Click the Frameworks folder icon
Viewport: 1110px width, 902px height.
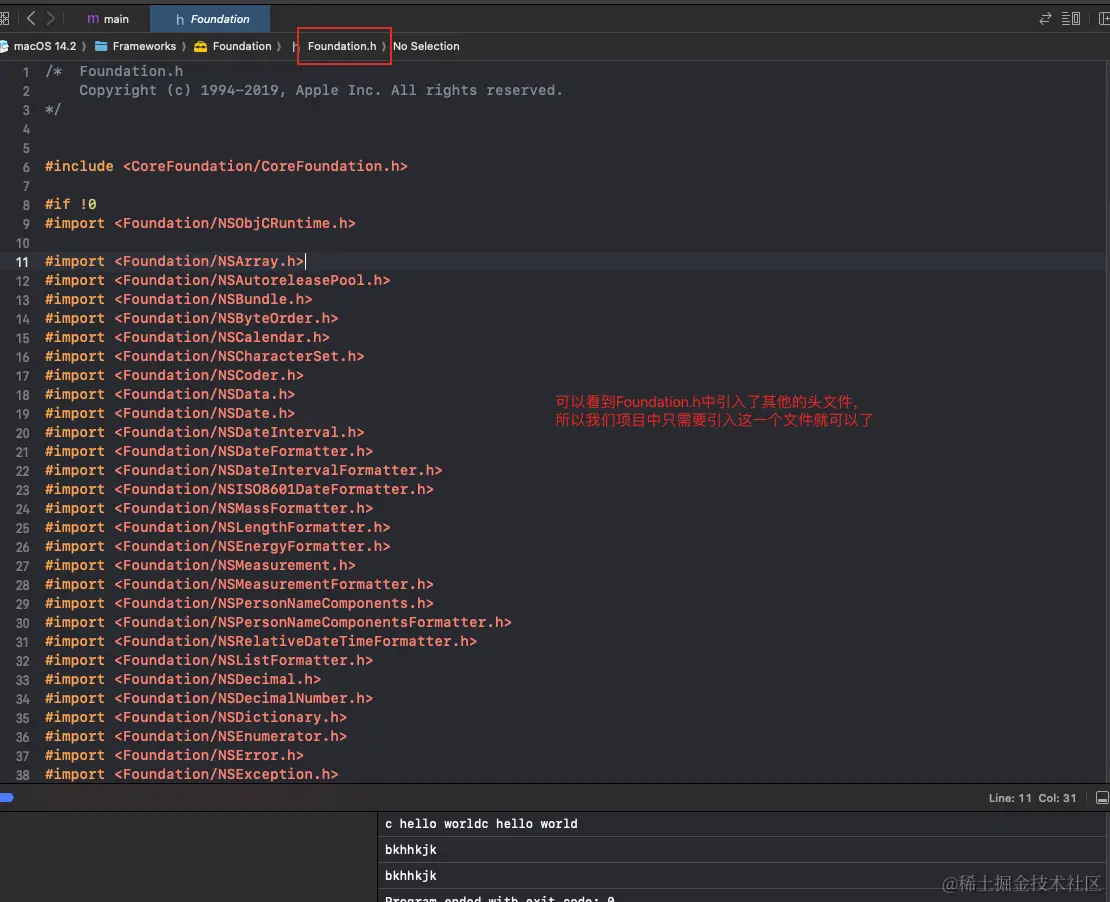[x=101, y=46]
